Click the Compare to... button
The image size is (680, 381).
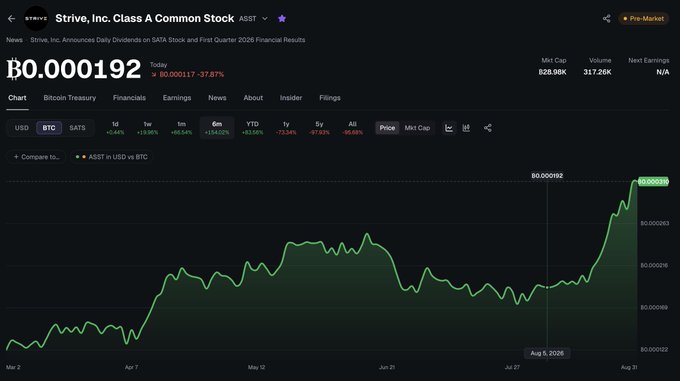click(x=36, y=157)
